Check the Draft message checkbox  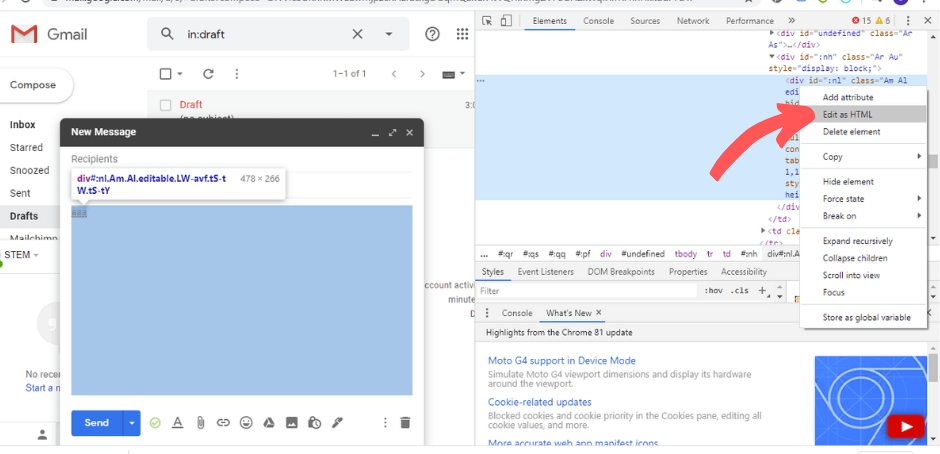coord(165,106)
